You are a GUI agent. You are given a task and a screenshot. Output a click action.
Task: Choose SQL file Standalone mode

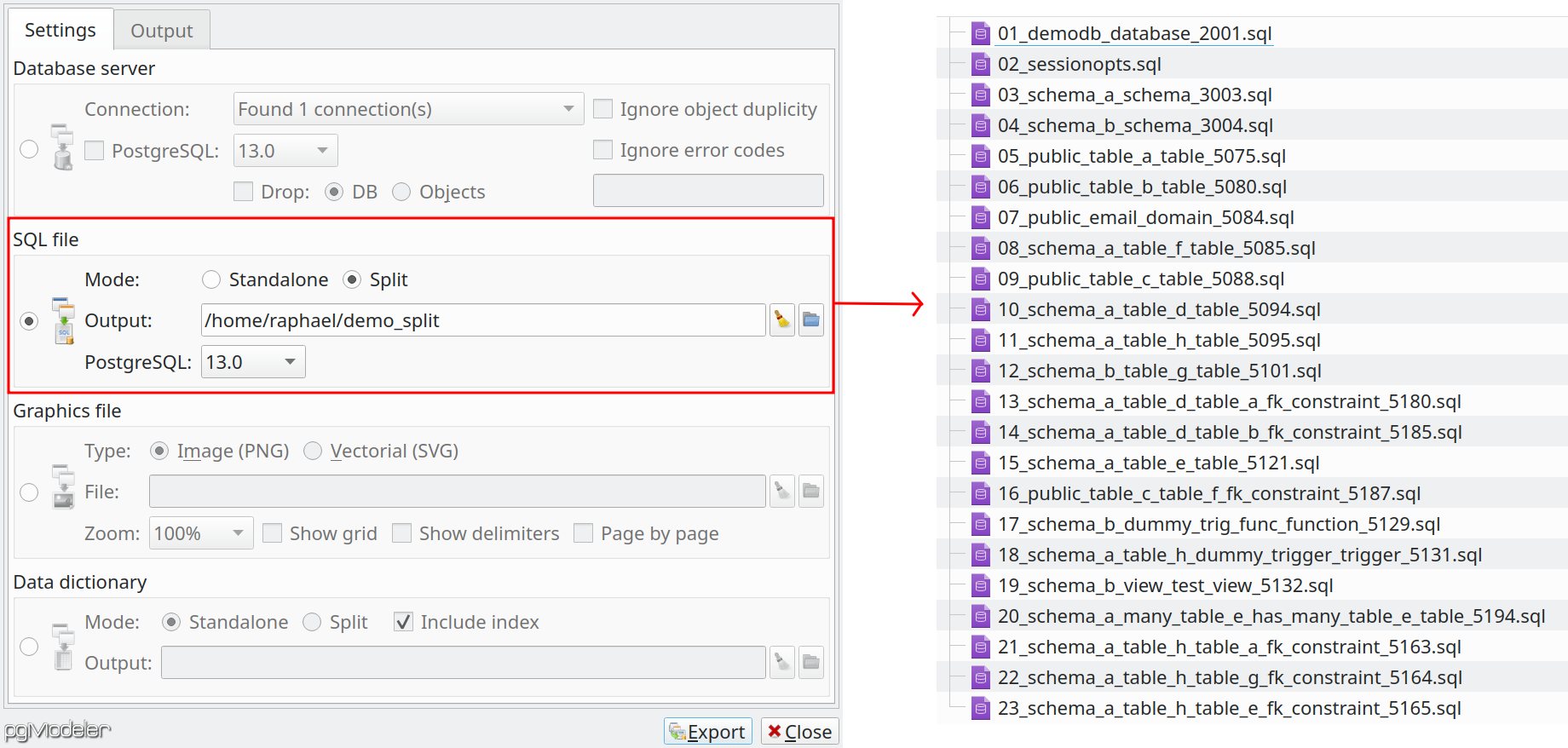211,279
